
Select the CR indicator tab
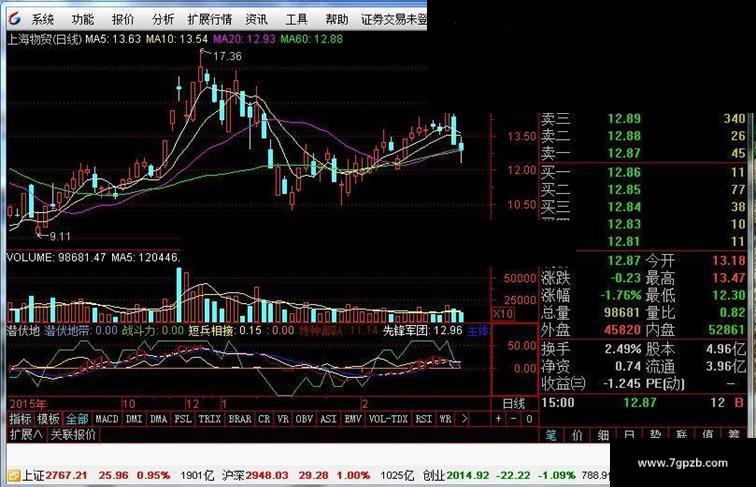[264, 419]
